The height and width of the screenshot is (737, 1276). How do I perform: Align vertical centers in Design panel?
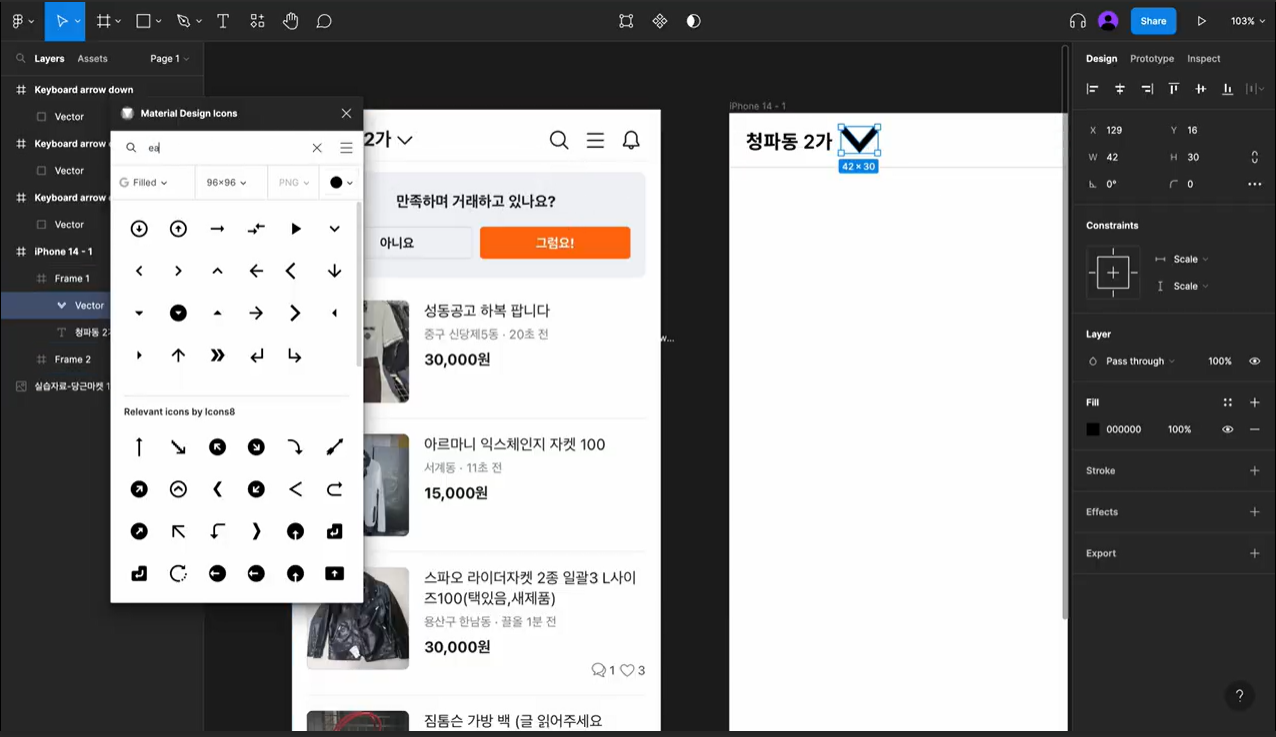(x=1201, y=89)
